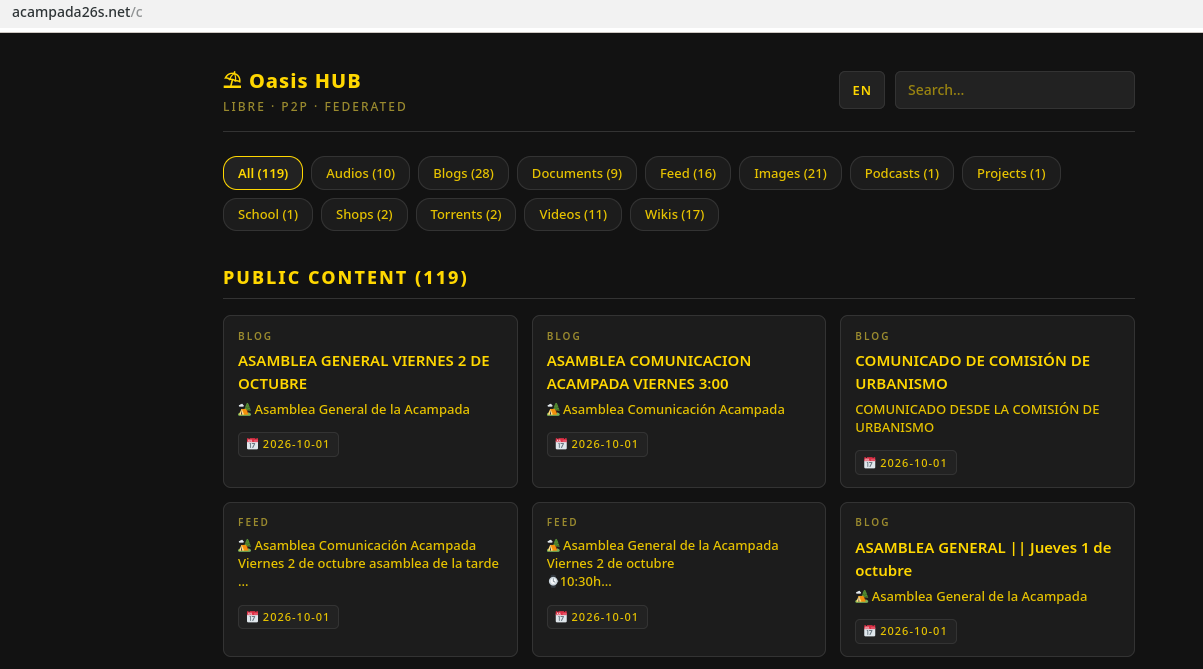
Task: Select the All (119) filter tab
Action: pos(263,173)
